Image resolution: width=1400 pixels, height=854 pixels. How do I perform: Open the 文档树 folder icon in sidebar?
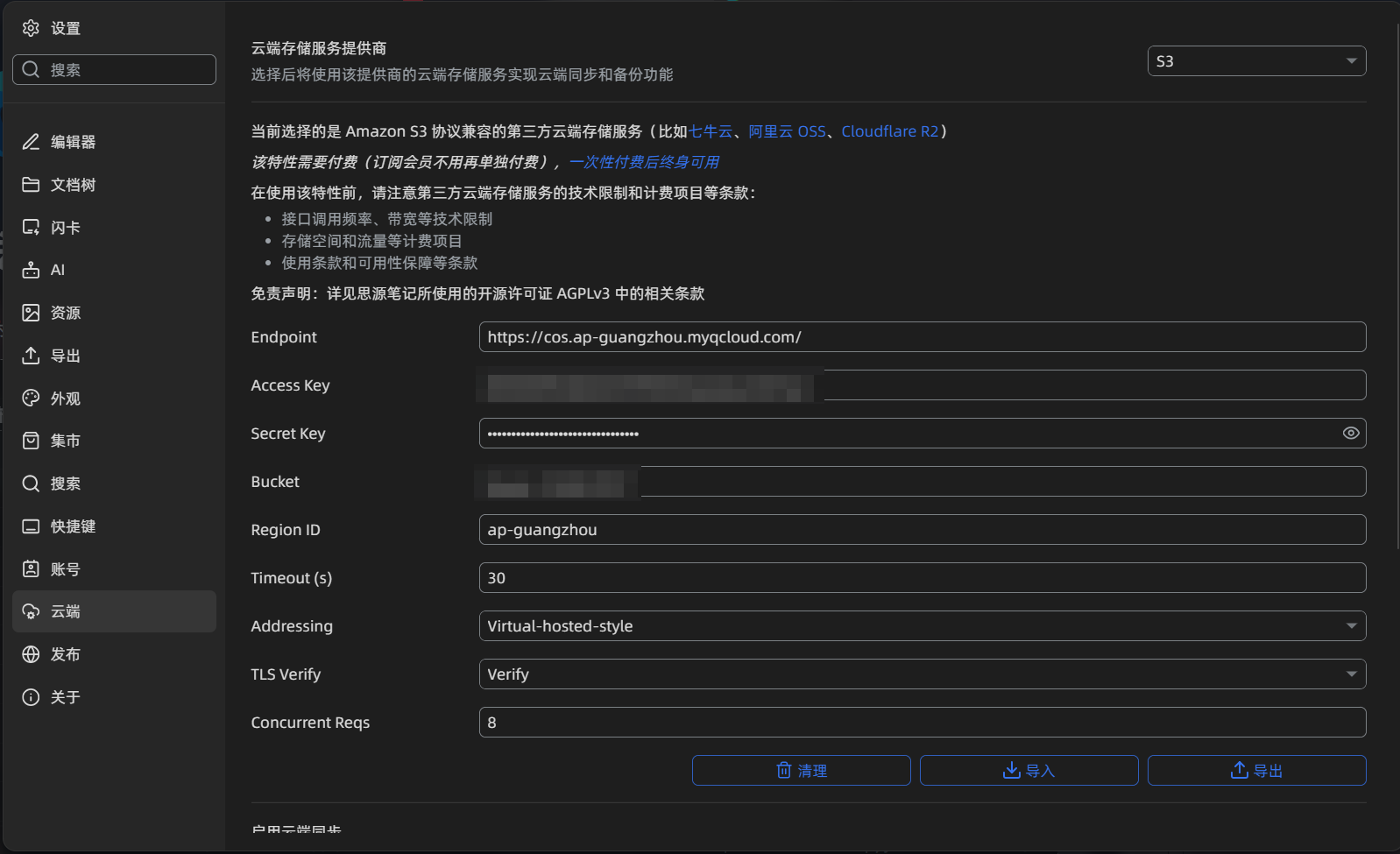click(x=31, y=185)
